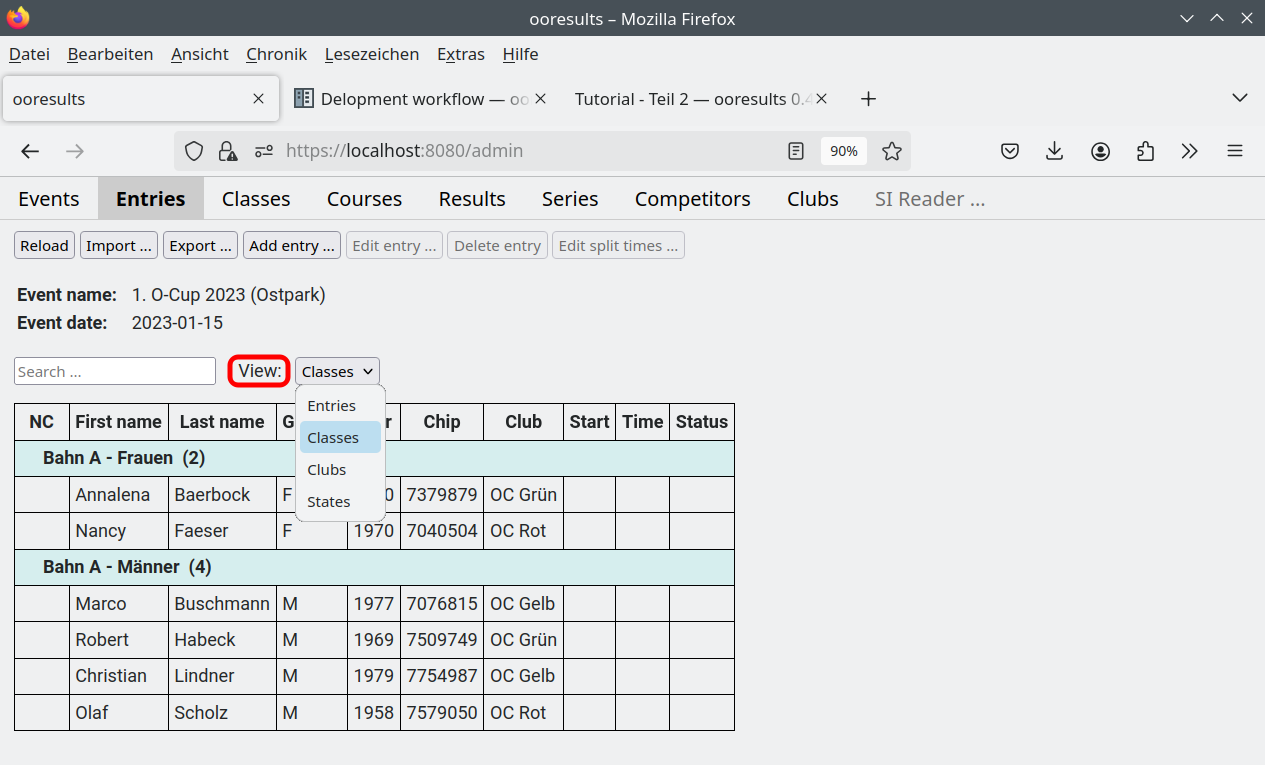The height and width of the screenshot is (765, 1265).
Task: Open the Results tab
Action: point(472,199)
